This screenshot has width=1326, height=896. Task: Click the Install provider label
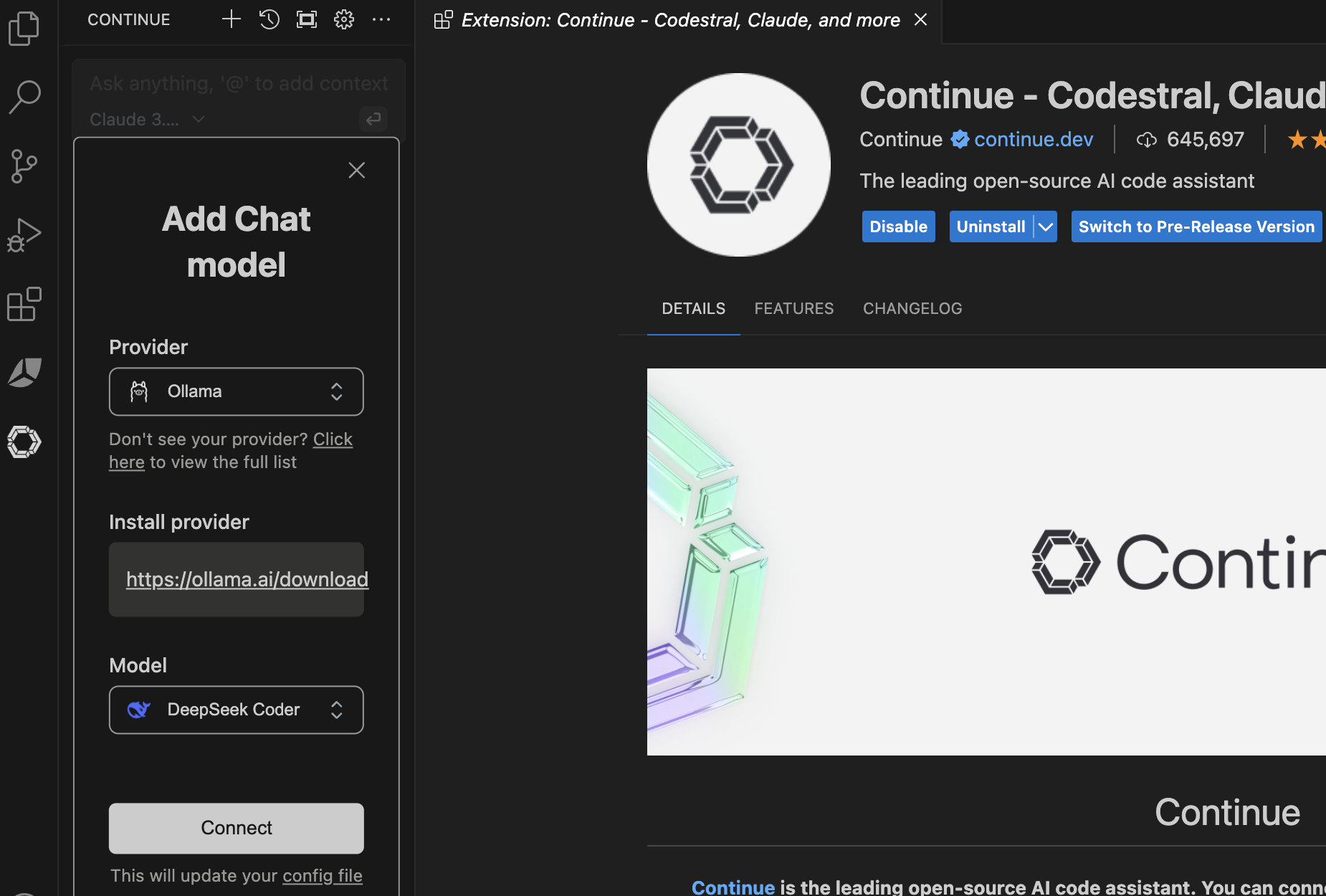pyautogui.click(x=179, y=522)
